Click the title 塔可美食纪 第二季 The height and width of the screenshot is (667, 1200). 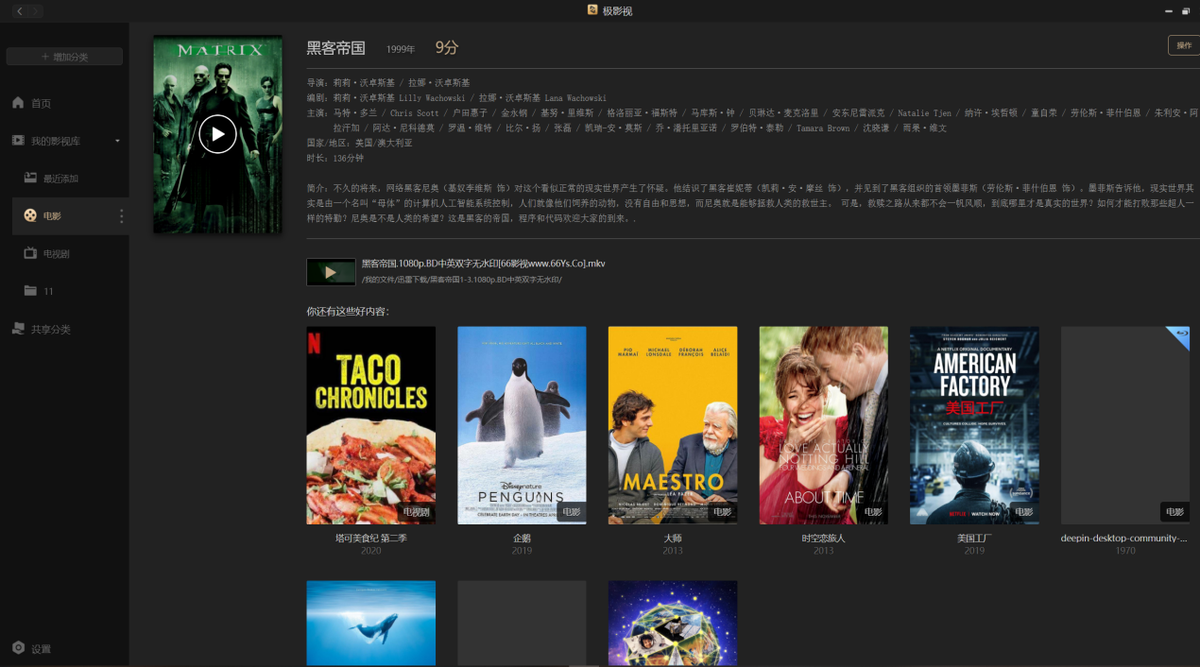point(371,538)
